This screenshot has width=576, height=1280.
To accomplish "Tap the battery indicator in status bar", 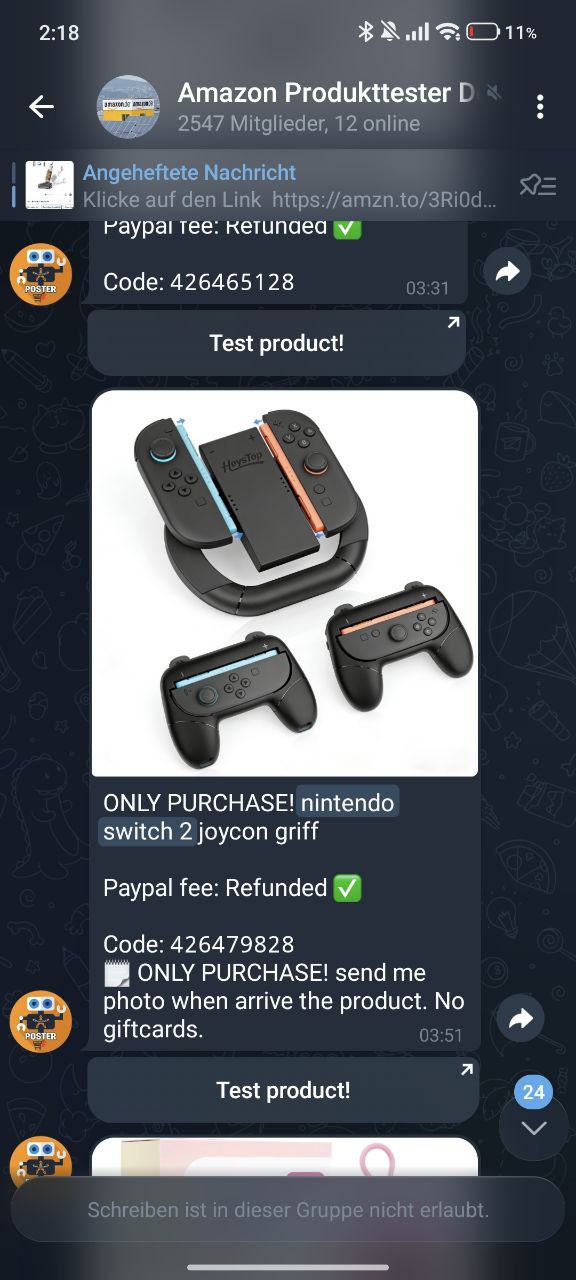I will pyautogui.click(x=482, y=32).
